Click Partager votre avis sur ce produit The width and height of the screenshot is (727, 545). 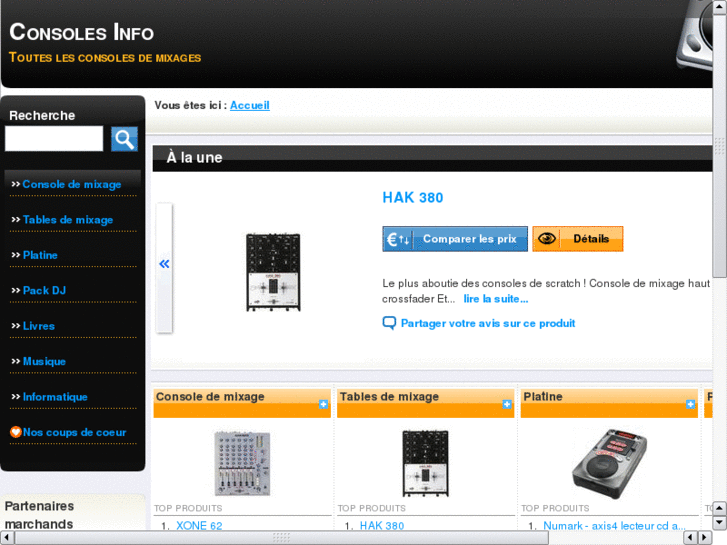(488, 323)
